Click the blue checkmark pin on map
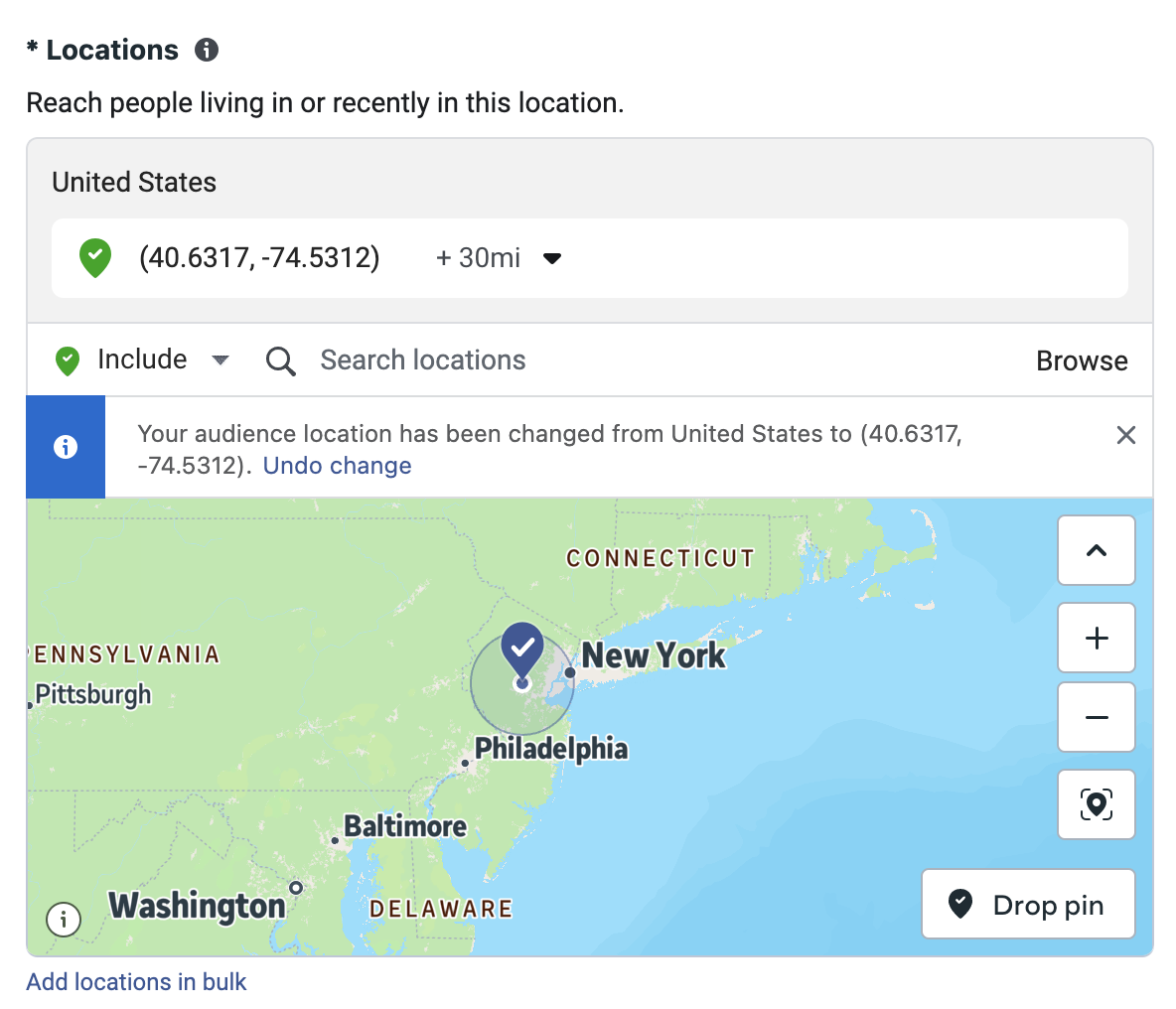Image resolution: width=1176 pixels, height=1009 pixels. [x=522, y=648]
